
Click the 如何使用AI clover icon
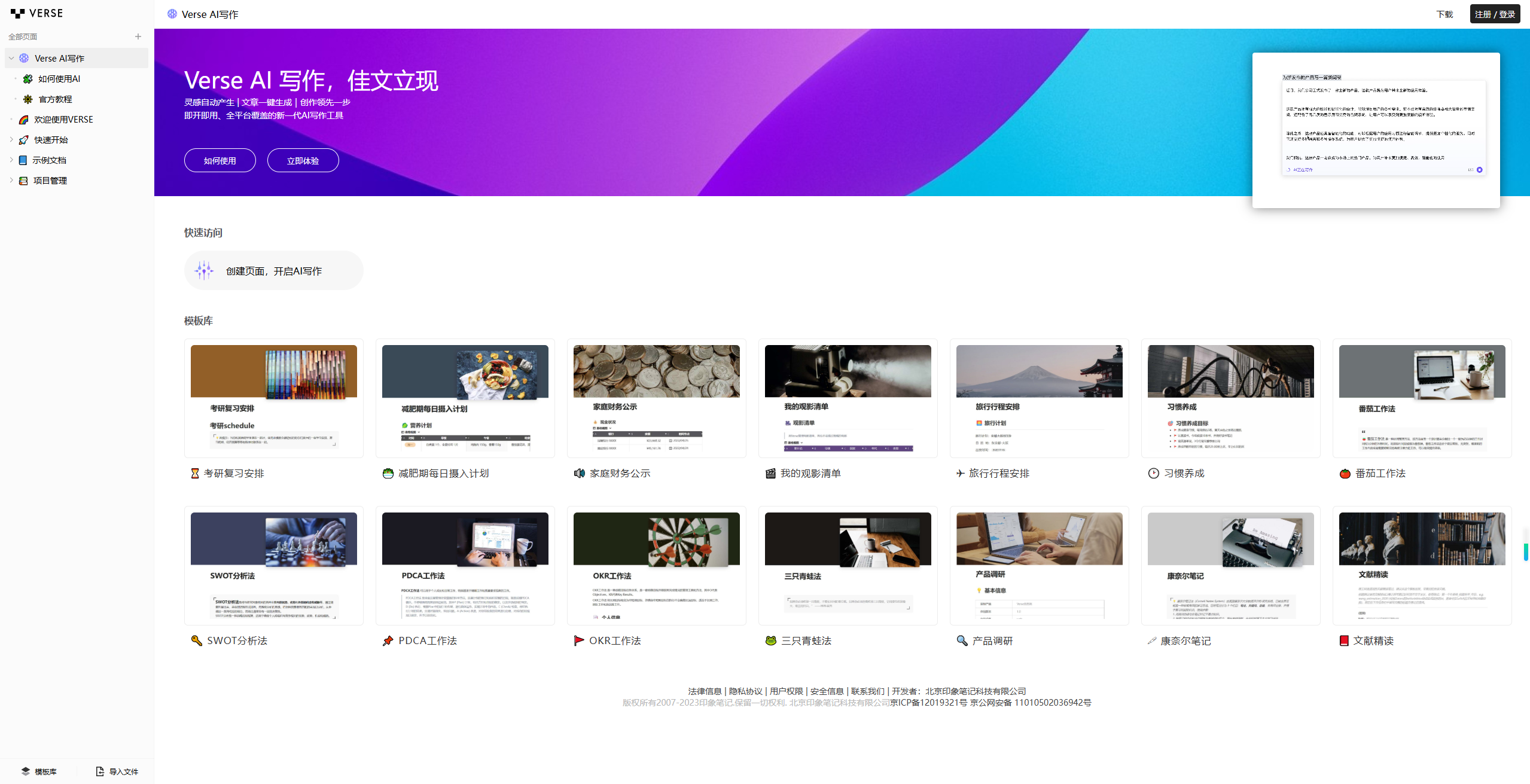click(28, 78)
